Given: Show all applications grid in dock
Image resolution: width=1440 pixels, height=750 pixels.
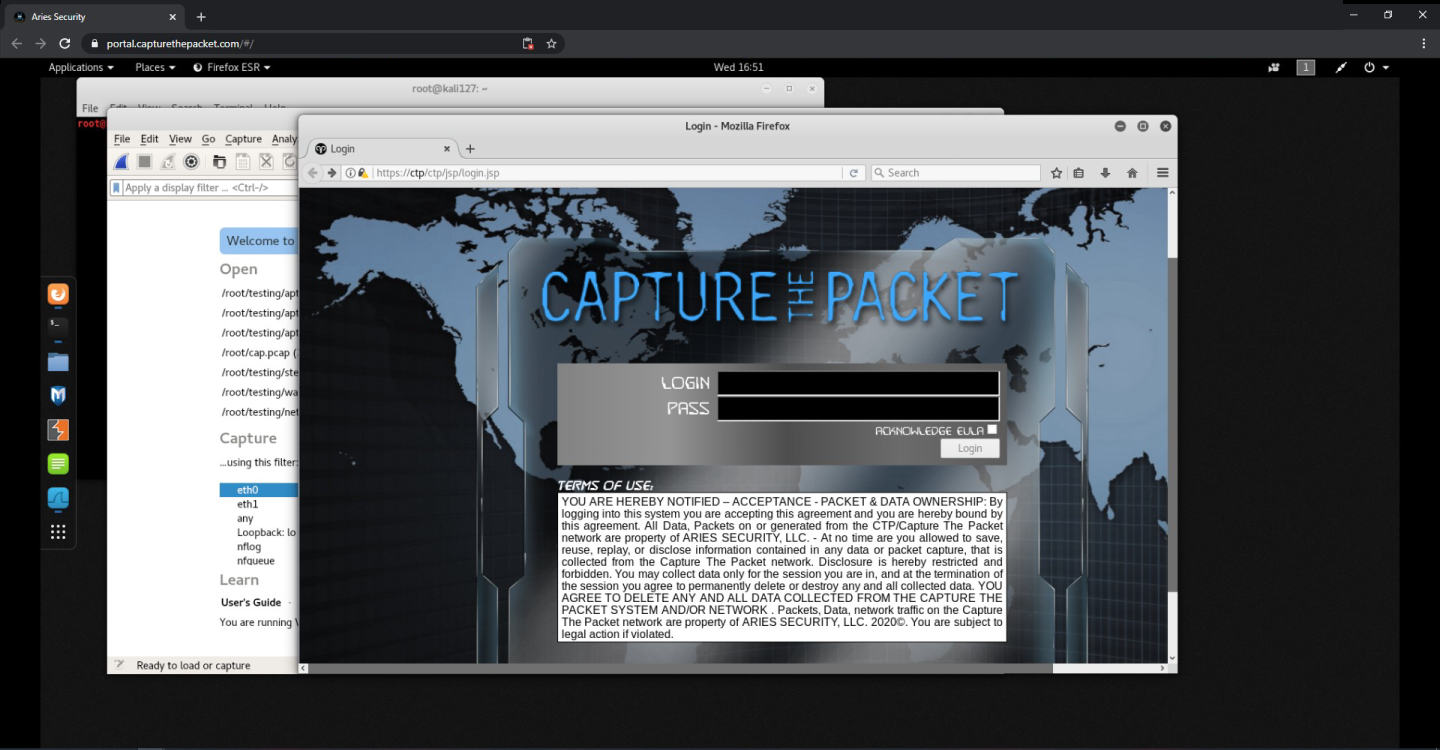Looking at the screenshot, I should coord(58,532).
